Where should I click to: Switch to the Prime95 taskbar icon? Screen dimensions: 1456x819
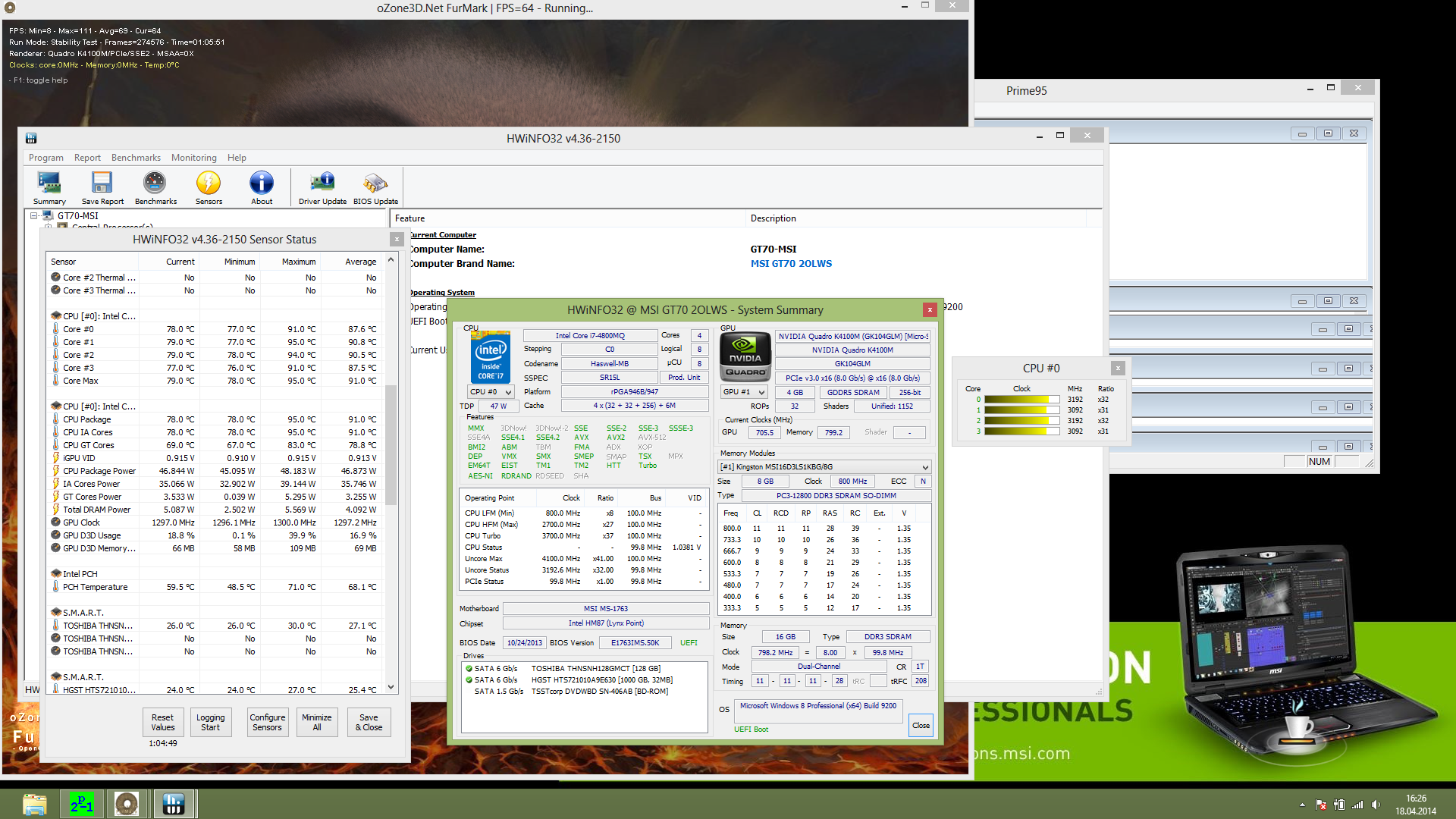(81, 804)
